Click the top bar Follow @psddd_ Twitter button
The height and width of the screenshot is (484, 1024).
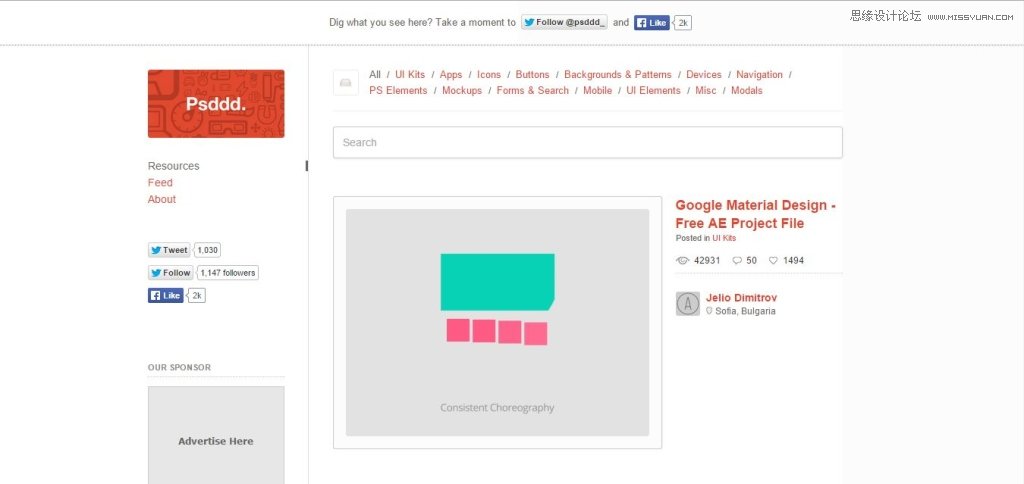click(565, 22)
